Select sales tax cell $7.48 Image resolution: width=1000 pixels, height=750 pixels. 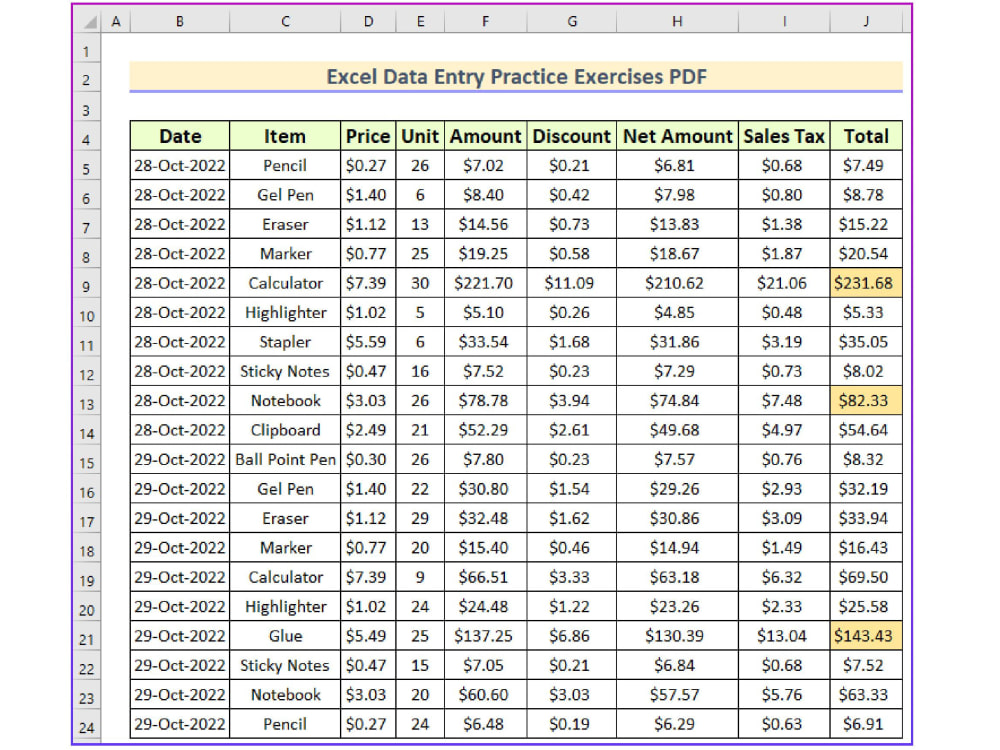tap(784, 401)
